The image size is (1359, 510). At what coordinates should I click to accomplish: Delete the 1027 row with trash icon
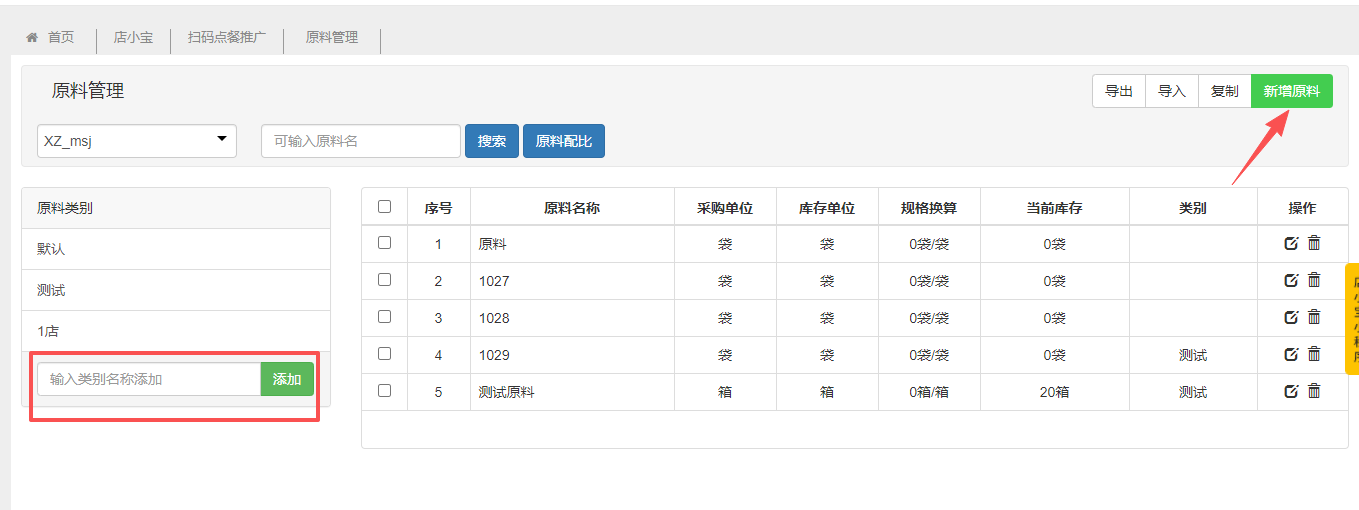1314,280
